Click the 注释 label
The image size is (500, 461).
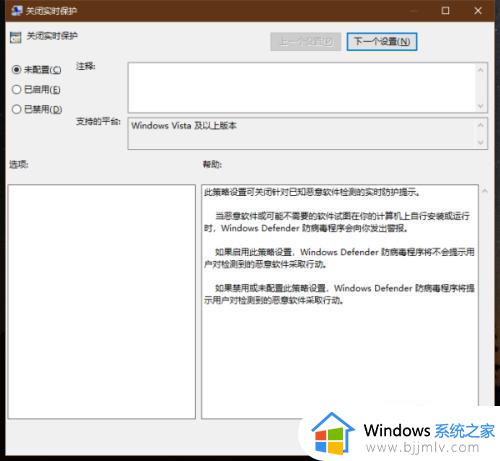point(86,66)
